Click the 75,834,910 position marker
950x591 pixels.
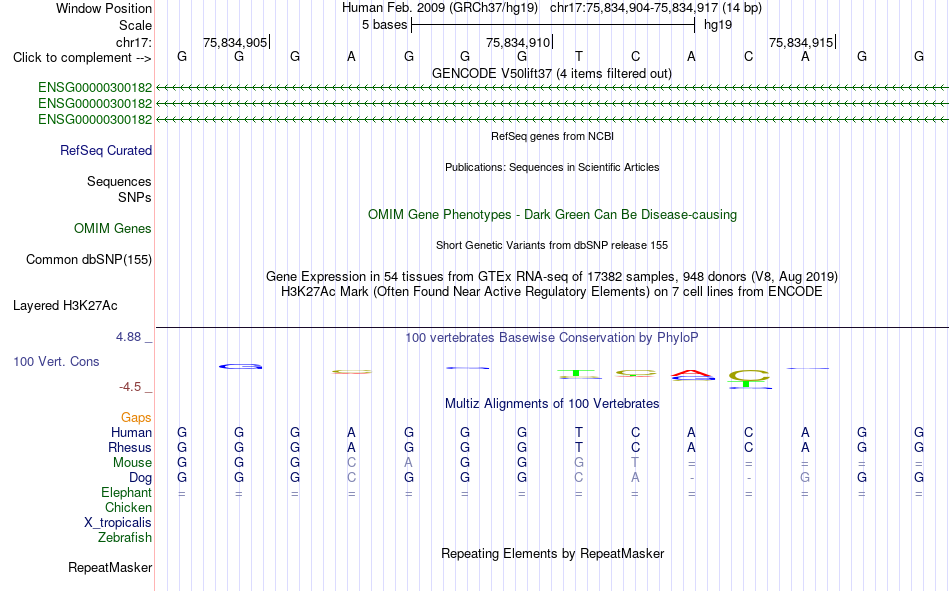pos(518,42)
